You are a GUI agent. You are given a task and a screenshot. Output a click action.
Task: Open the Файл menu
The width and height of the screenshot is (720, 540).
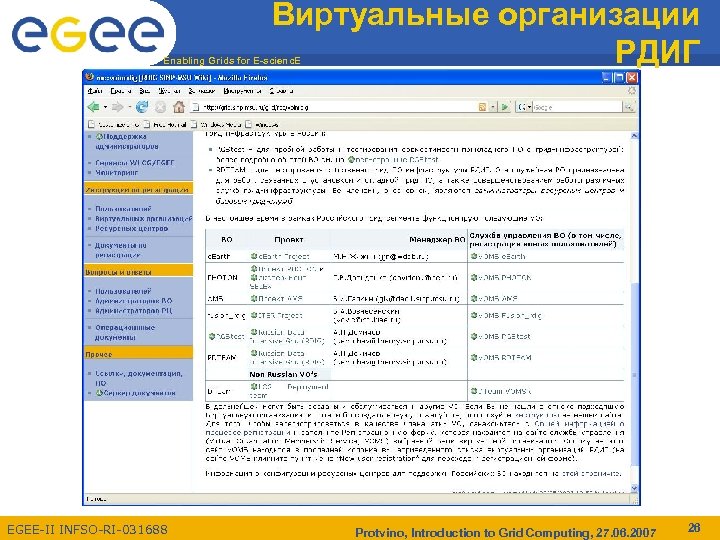(x=95, y=91)
